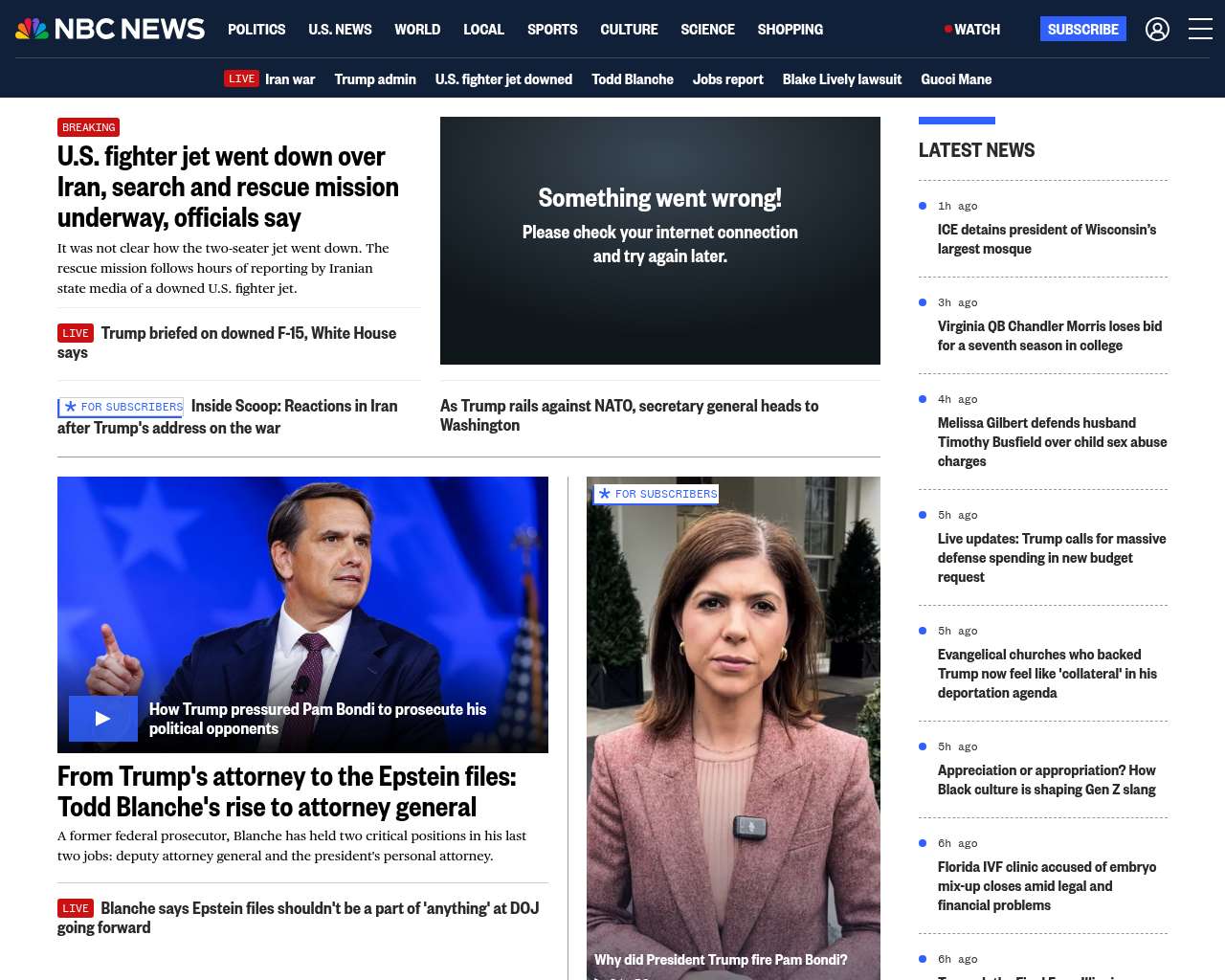This screenshot has width=1225, height=980.
Task: Play the Trump Pam Bondi video
Action: [102, 719]
